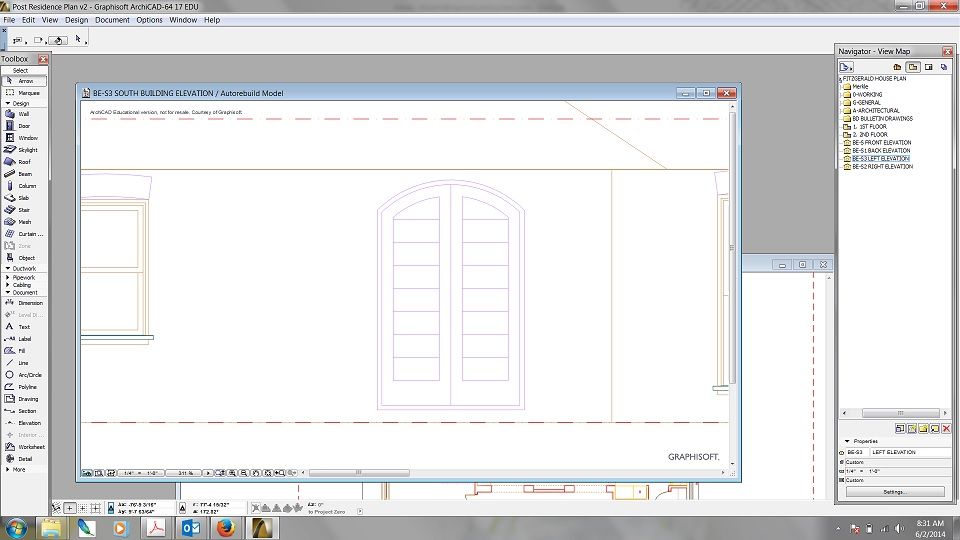Viewport: 960px width, 540px height.
Task: Choose the Drawing tool
Action: click(x=24, y=399)
